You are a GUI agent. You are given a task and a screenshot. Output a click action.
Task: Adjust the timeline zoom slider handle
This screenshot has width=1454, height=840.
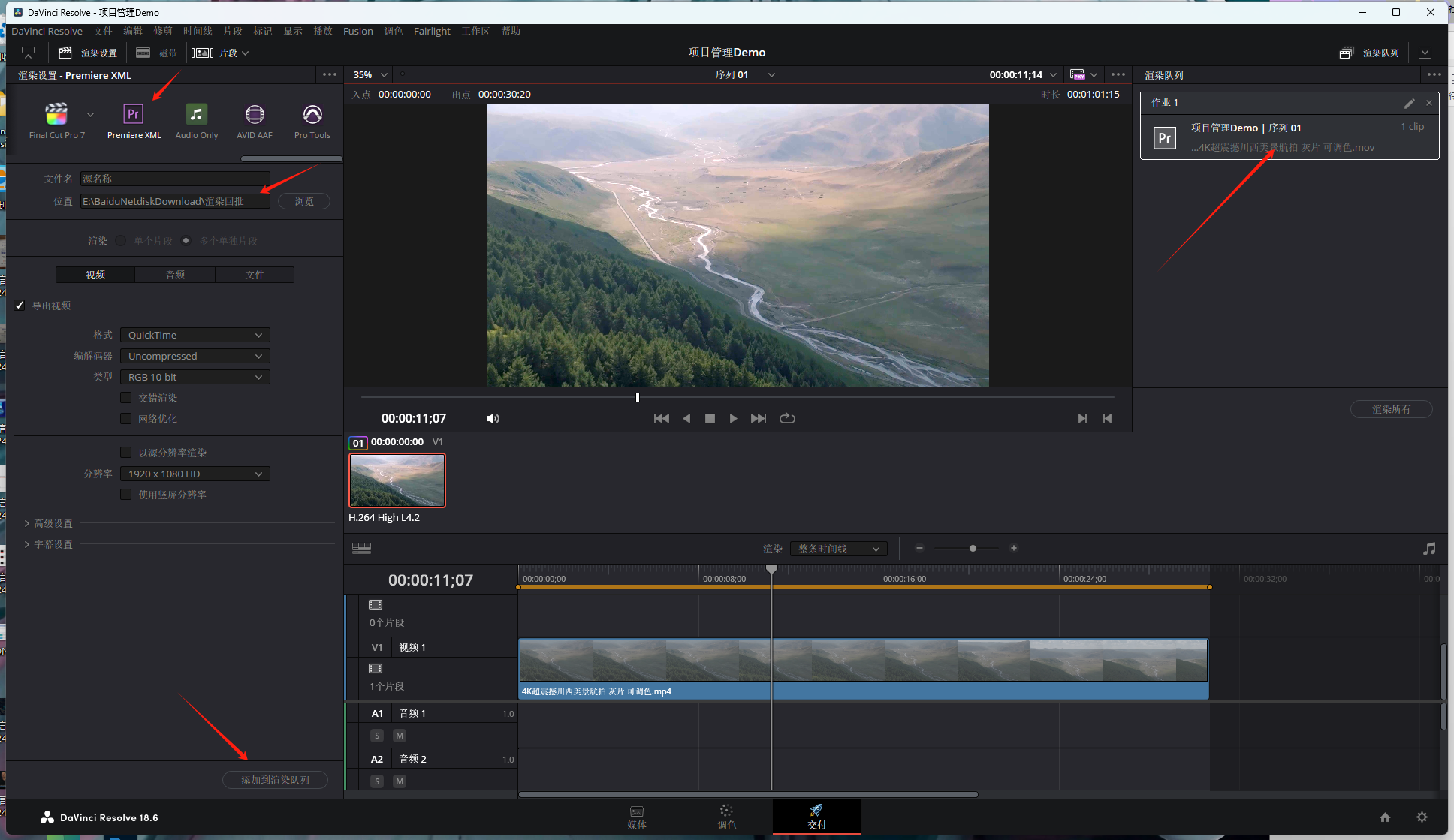(x=973, y=549)
